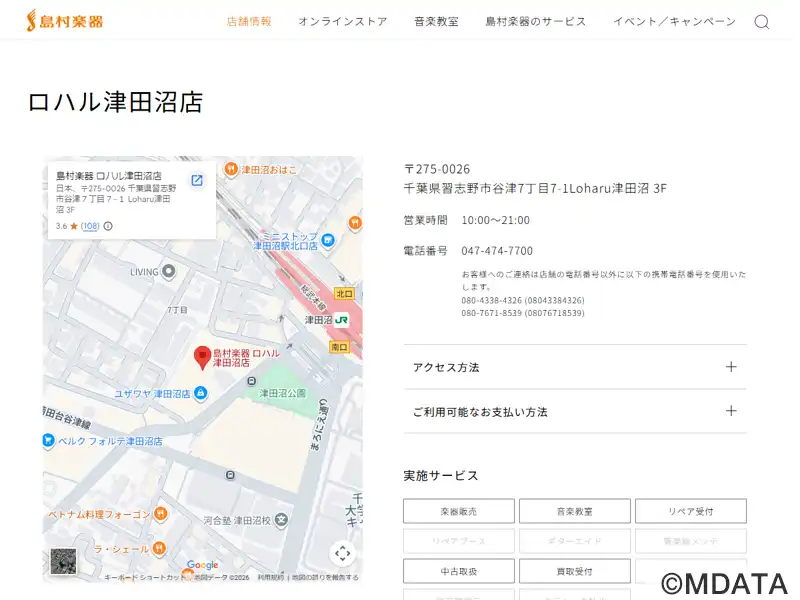The width and height of the screenshot is (800, 600).
Task: Click 地図の誤りを報告する link
Action: pos(325,578)
